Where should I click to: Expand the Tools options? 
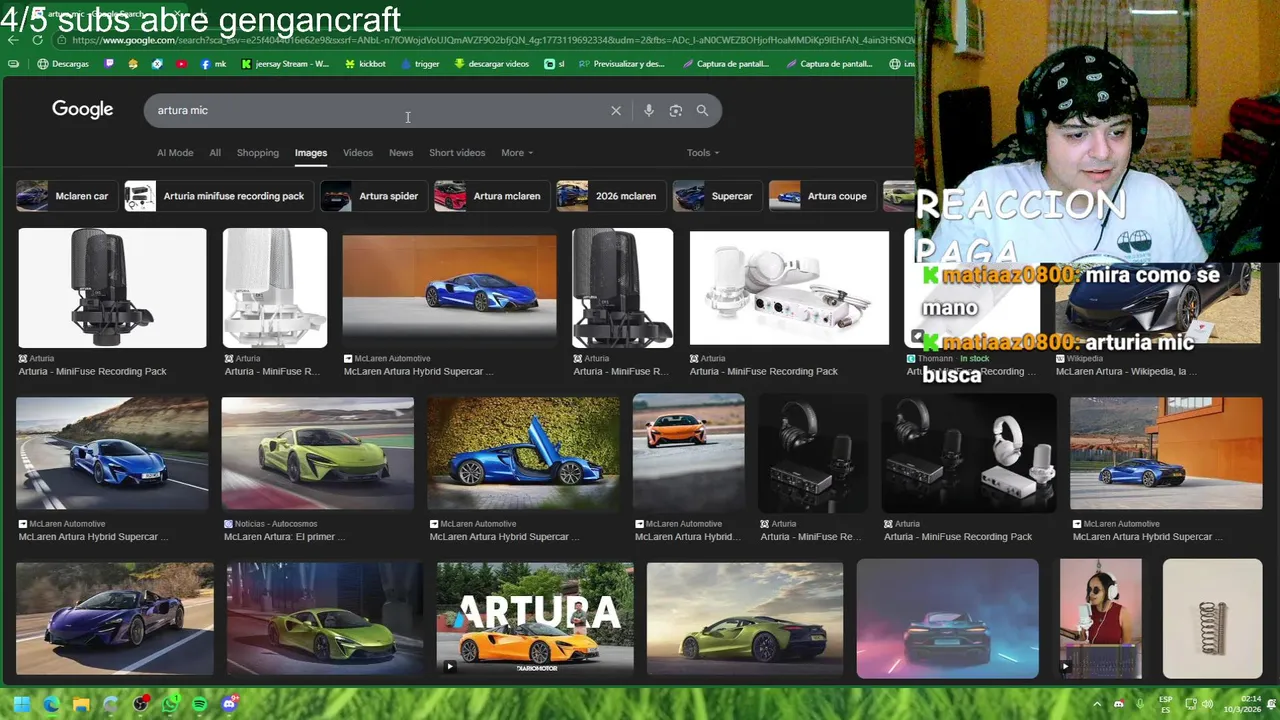coord(703,153)
